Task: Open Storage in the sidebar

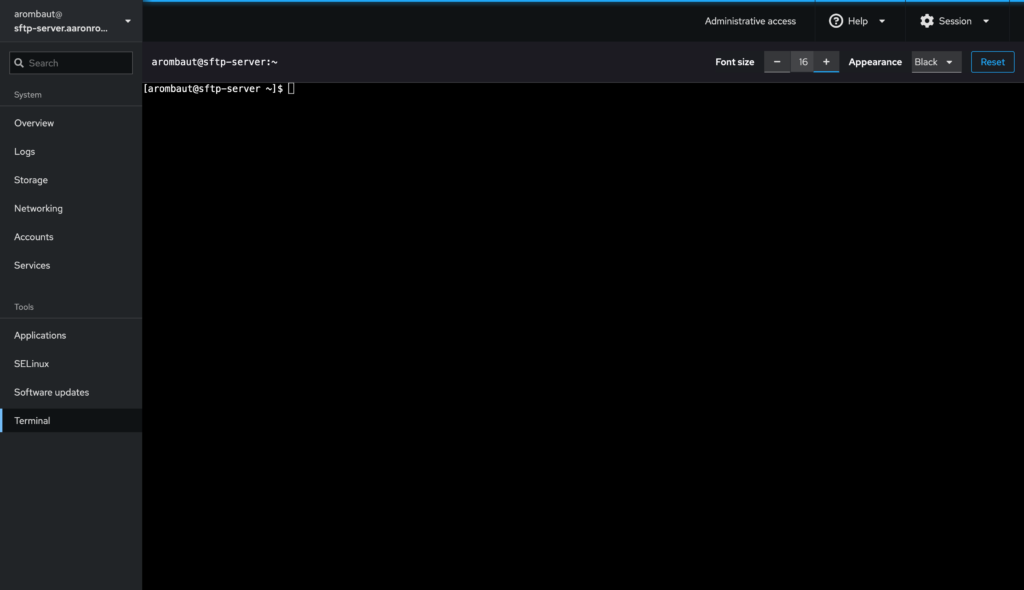Action: (31, 180)
